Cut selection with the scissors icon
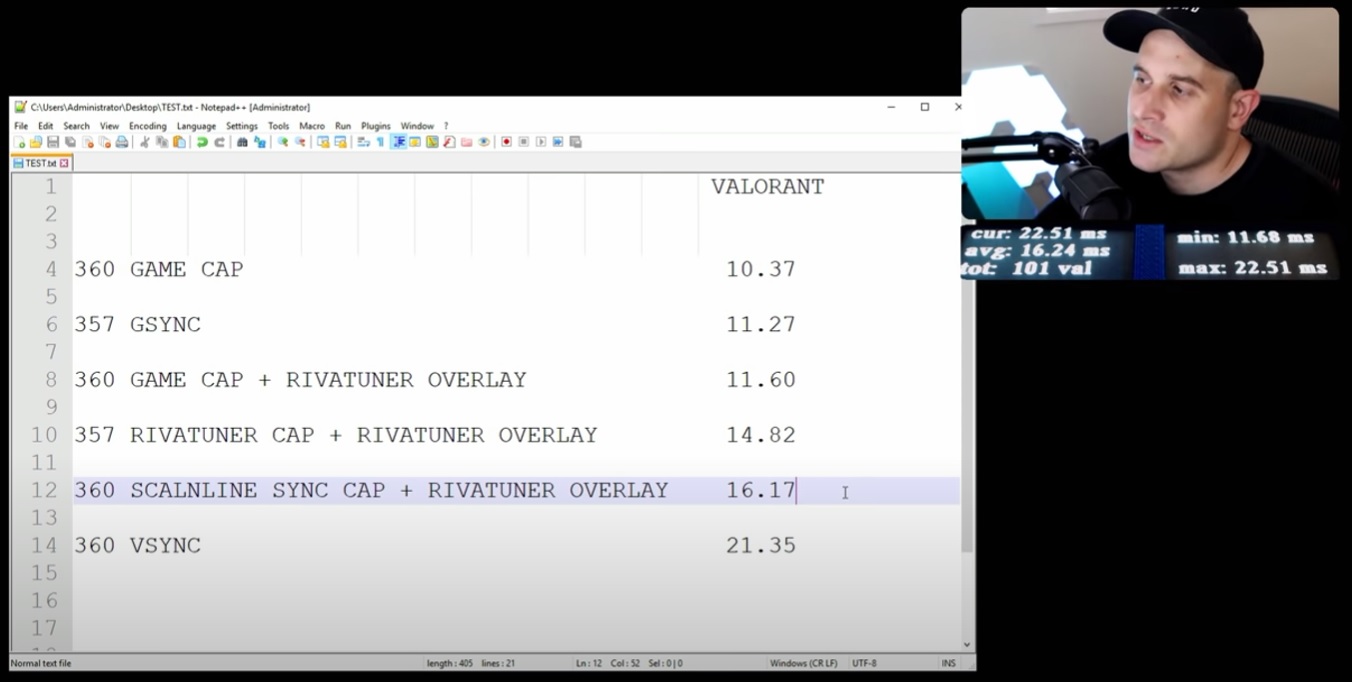The image size is (1352, 682). pos(143,142)
